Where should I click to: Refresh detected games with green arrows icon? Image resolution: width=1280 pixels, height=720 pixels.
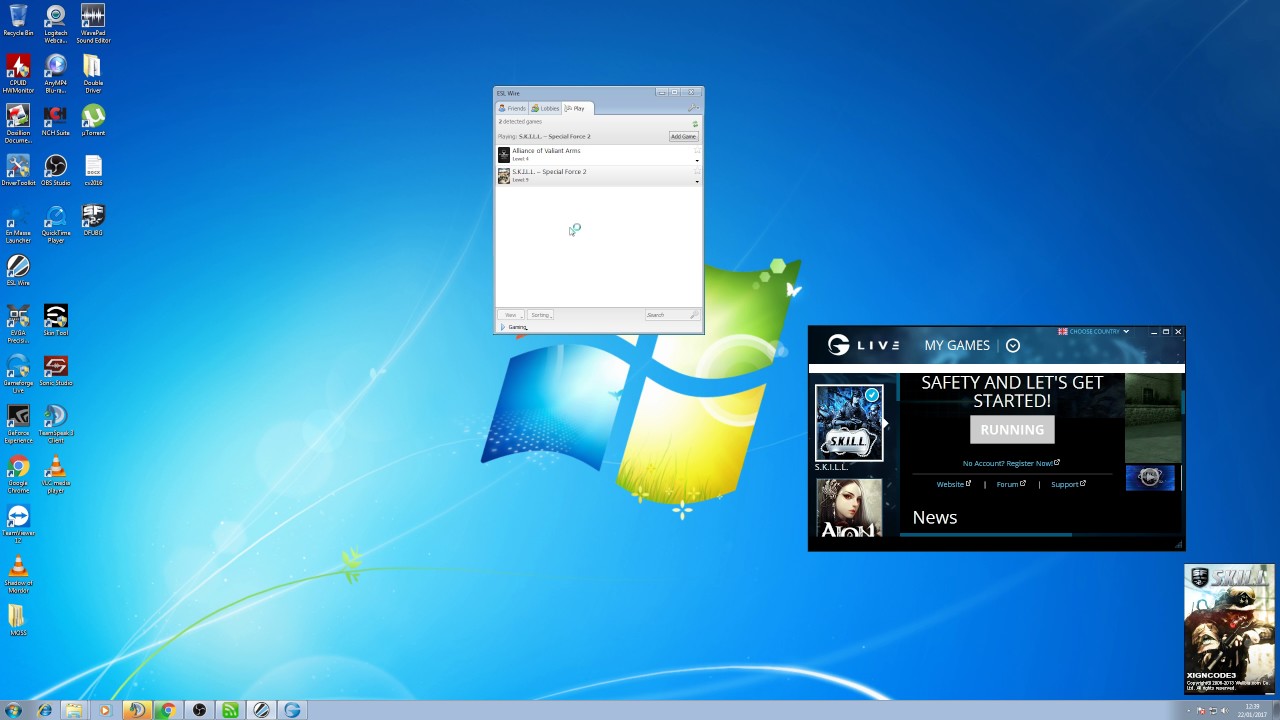pos(695,123)
